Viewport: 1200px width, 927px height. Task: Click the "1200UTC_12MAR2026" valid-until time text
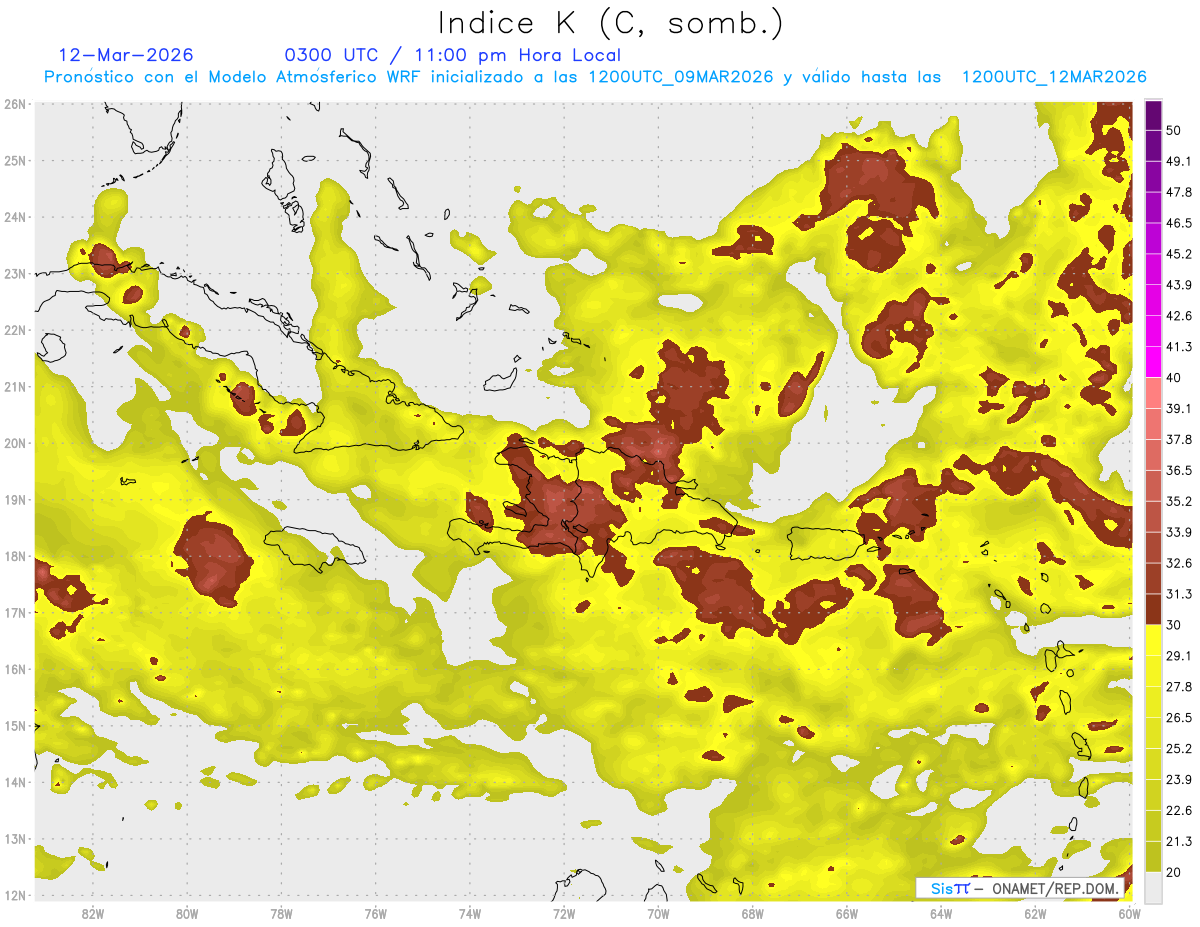1054,77
